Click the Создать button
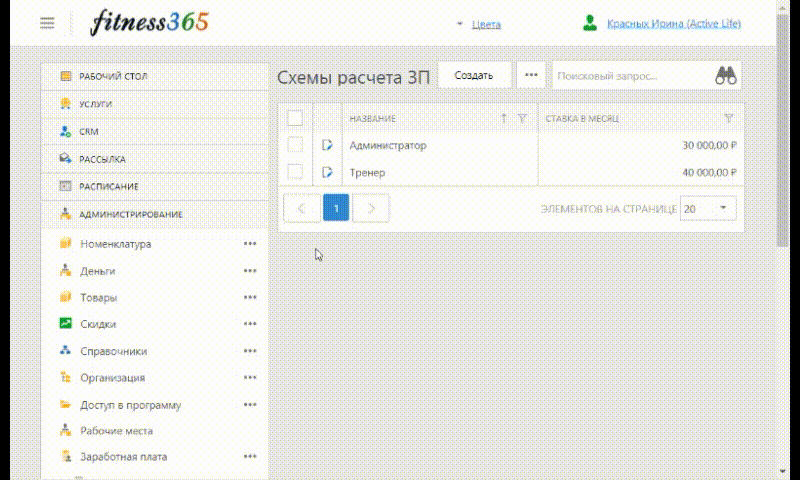This screenshot has width=800, height=480. pyautogui.click(x=474, y=75)
